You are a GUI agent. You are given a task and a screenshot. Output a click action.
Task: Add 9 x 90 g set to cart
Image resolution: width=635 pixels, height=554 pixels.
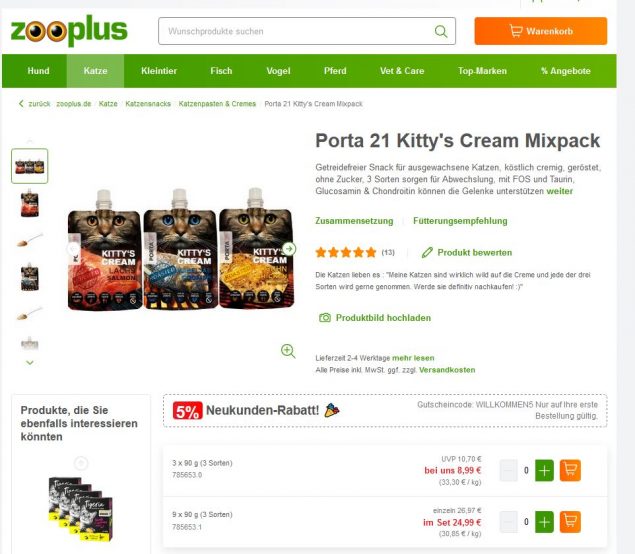click(570, 522)
